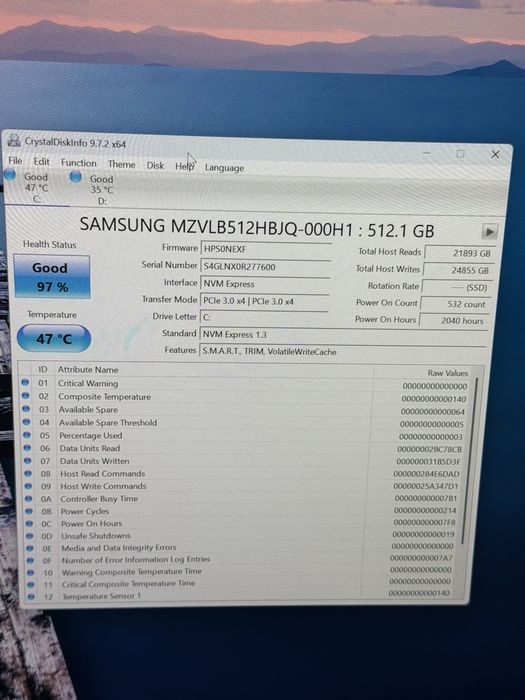Viewport: 525px width, 700px height.
Task: Click the Serial Number field
Action: pyautogui.click(x=265, y=267)
